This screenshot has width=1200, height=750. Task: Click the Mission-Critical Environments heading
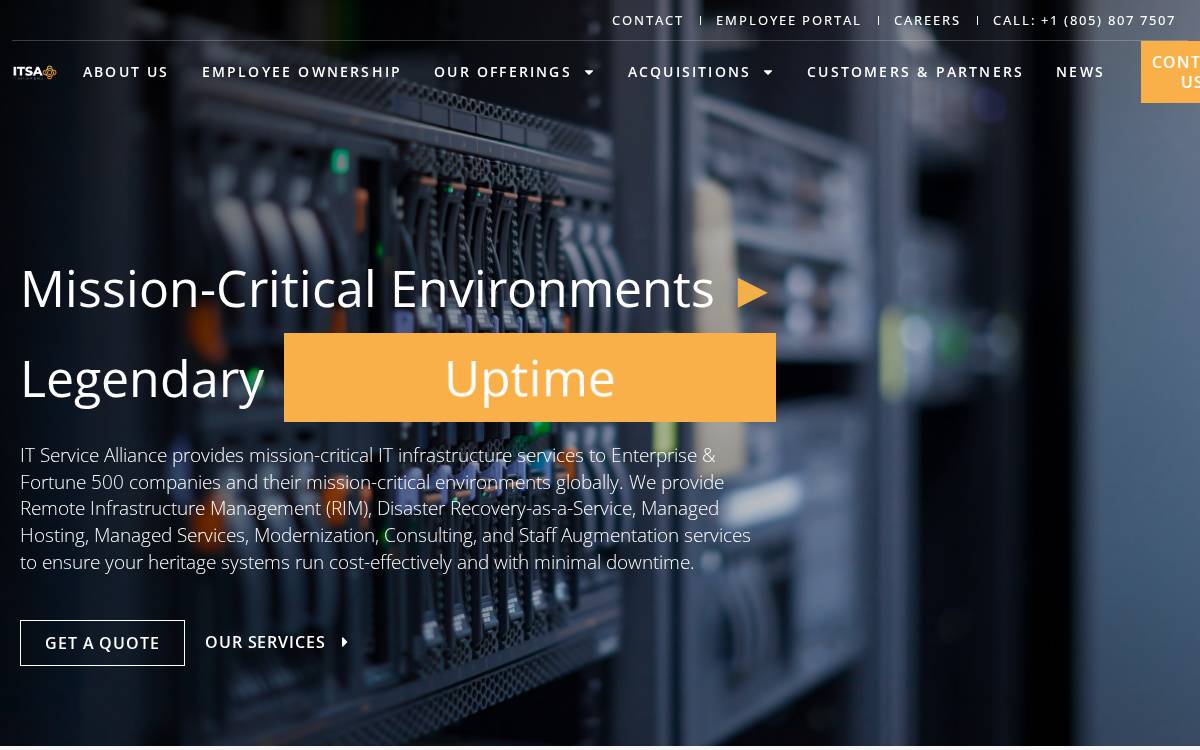coord(367,289)
